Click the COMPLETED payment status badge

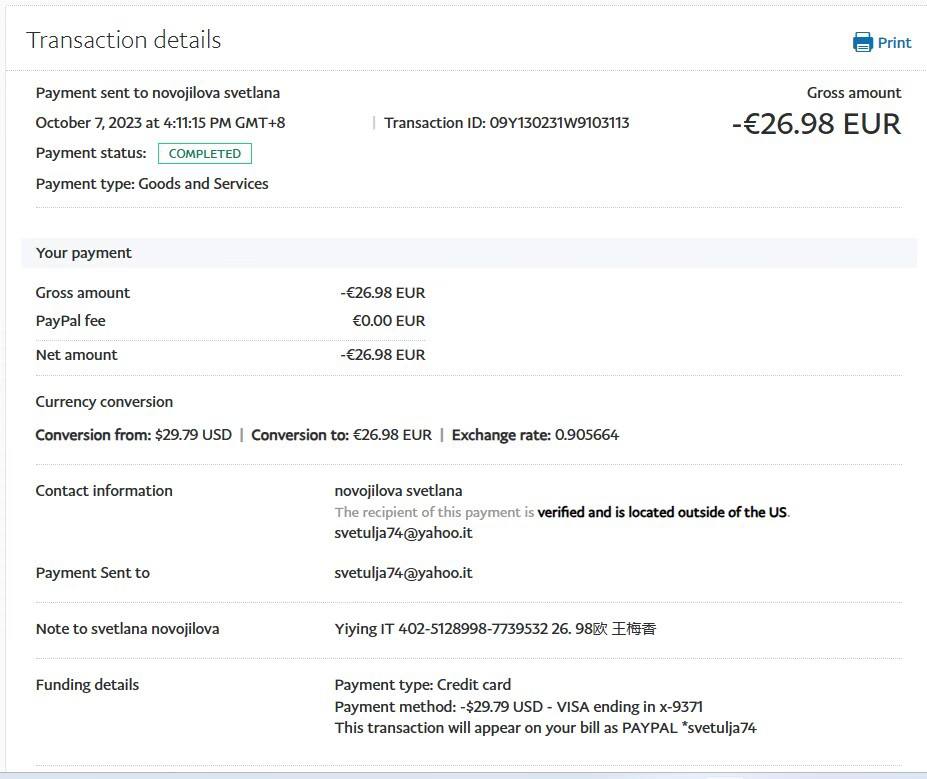click(204, 154)
